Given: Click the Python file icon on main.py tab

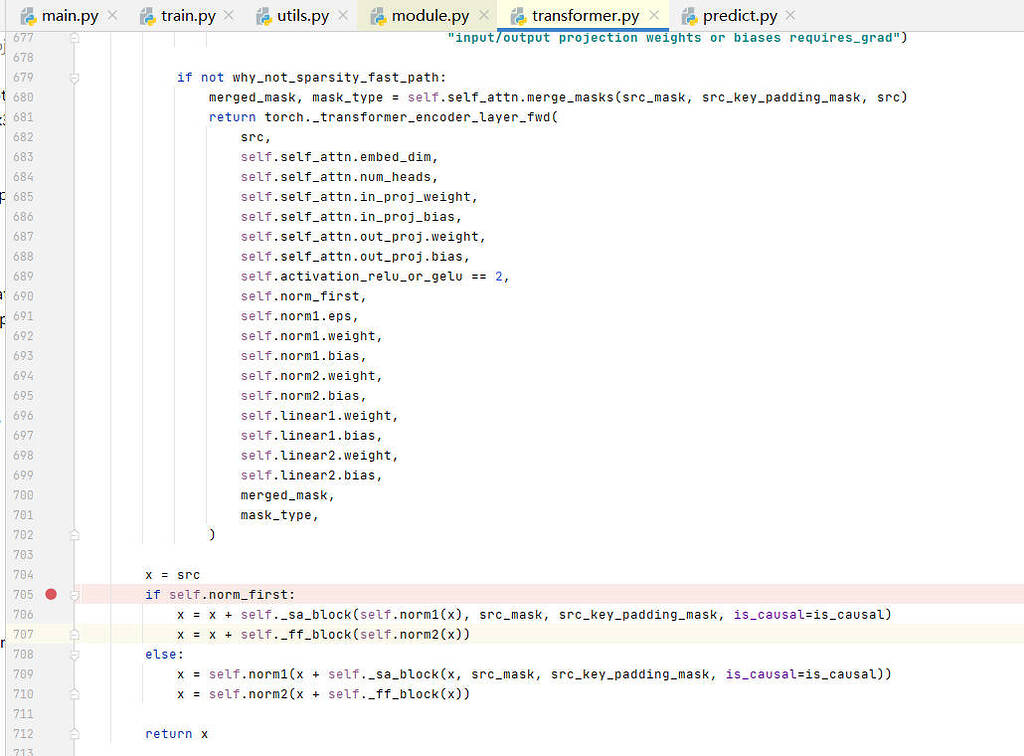Looking at the screenshot, I should [x=28, y=16].
